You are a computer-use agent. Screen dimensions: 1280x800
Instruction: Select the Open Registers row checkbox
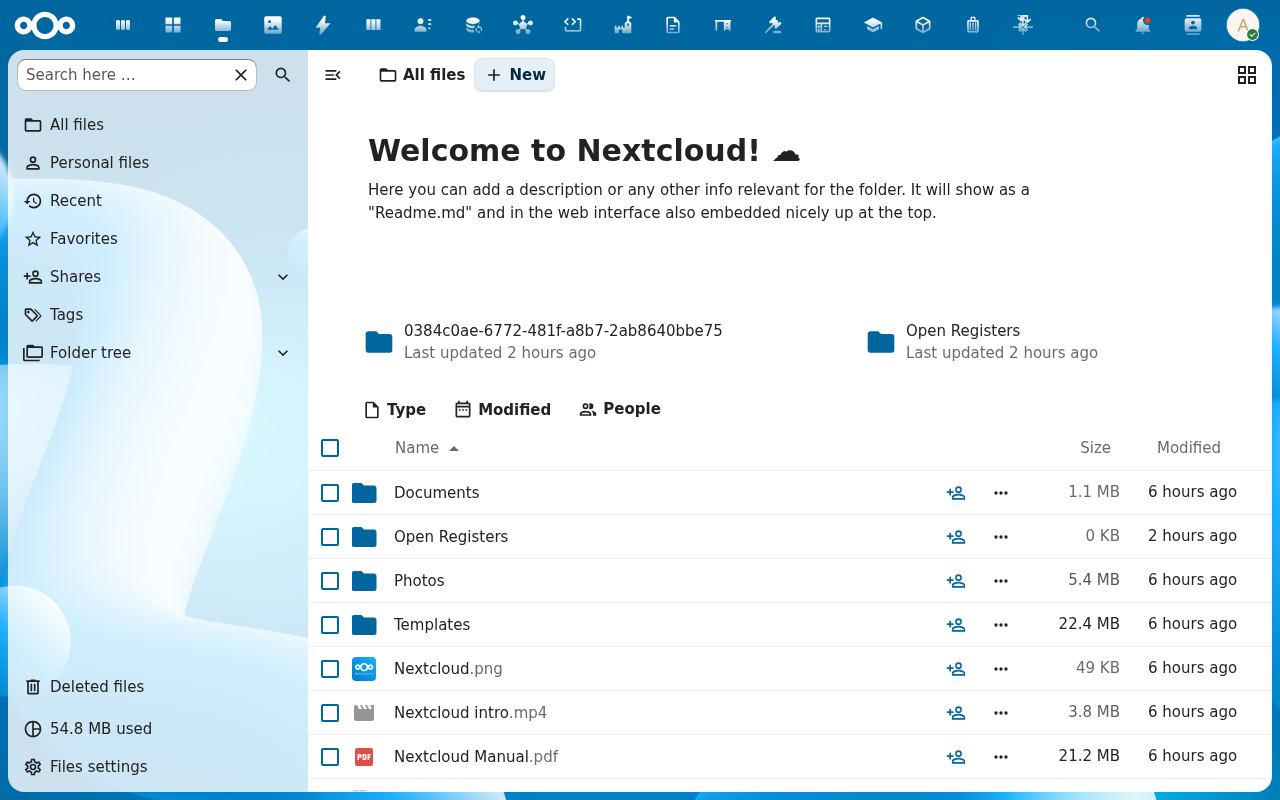click(330, 537)
